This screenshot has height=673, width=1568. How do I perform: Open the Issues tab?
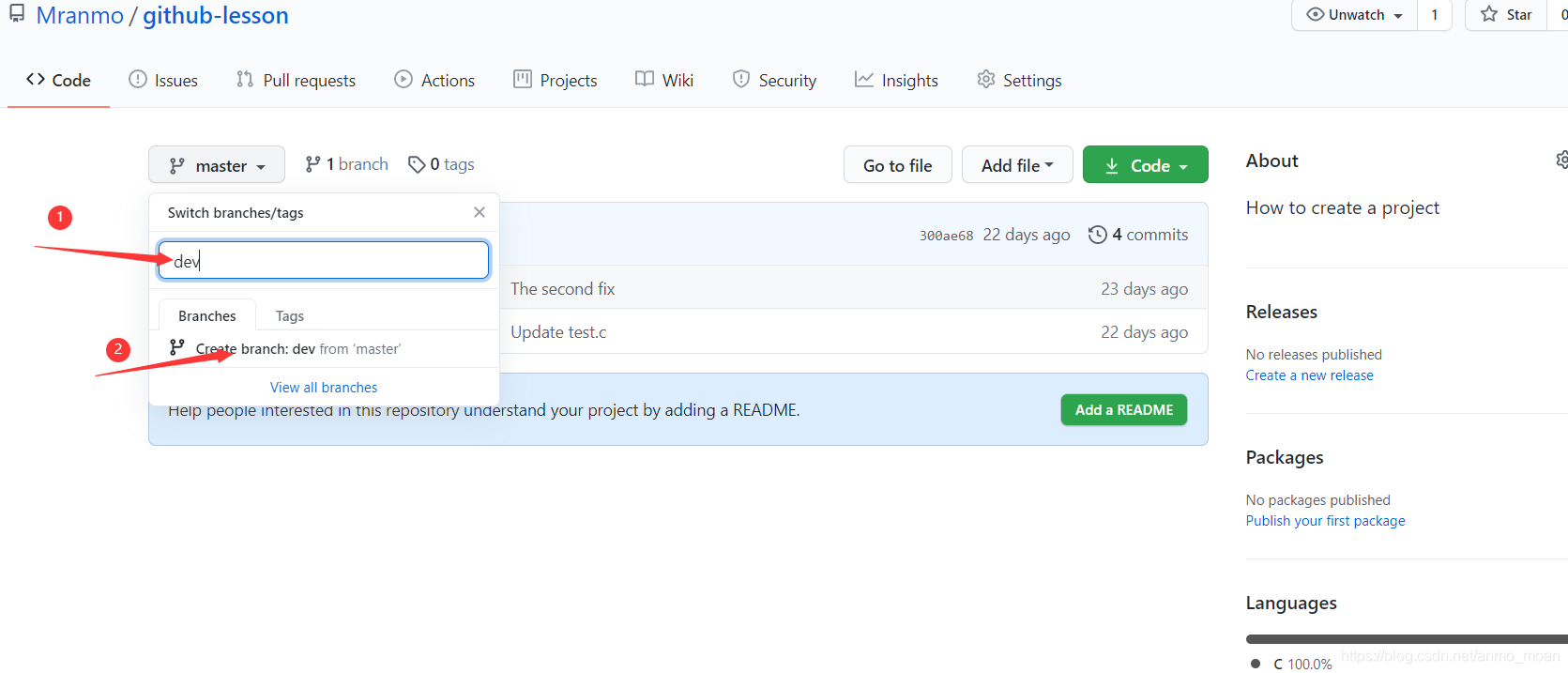click(x=163, y=81)
